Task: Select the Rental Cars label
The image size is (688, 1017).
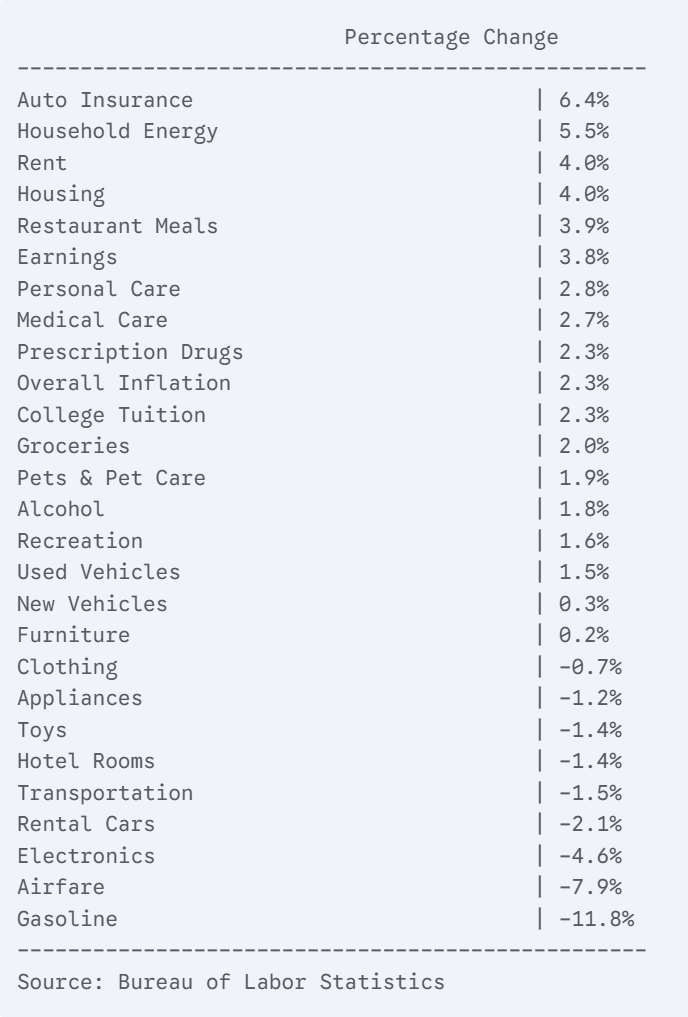Action: click(x=86, y=824)
